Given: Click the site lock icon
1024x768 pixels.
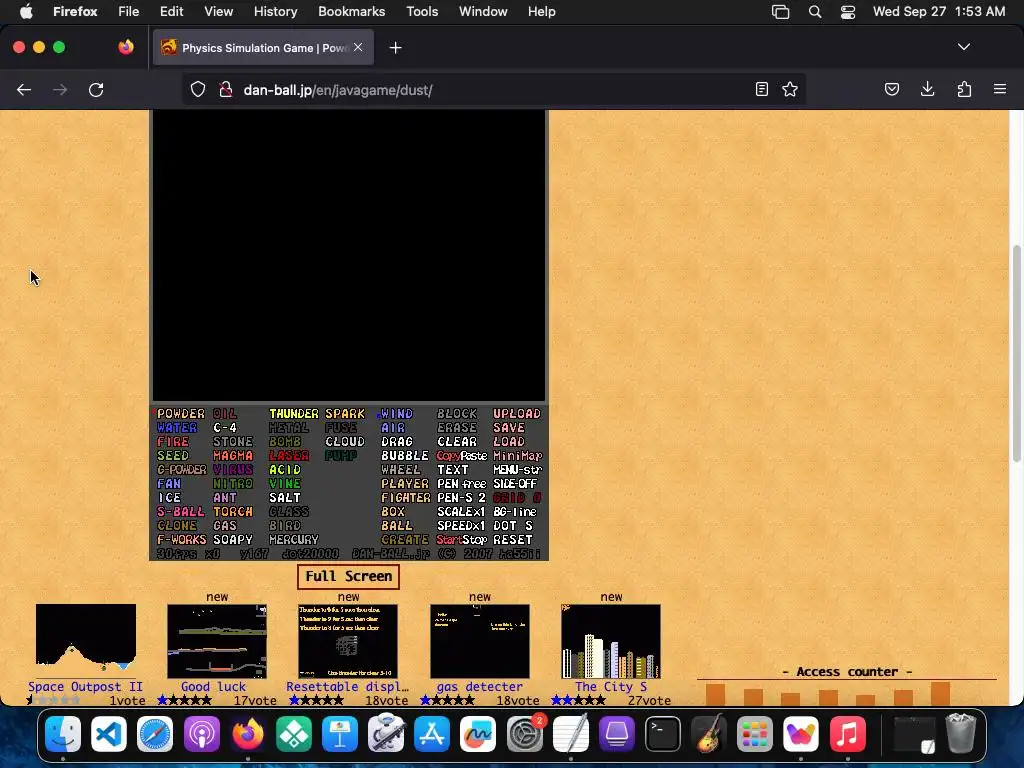Looking at the screenshot, I should (225, 89).
